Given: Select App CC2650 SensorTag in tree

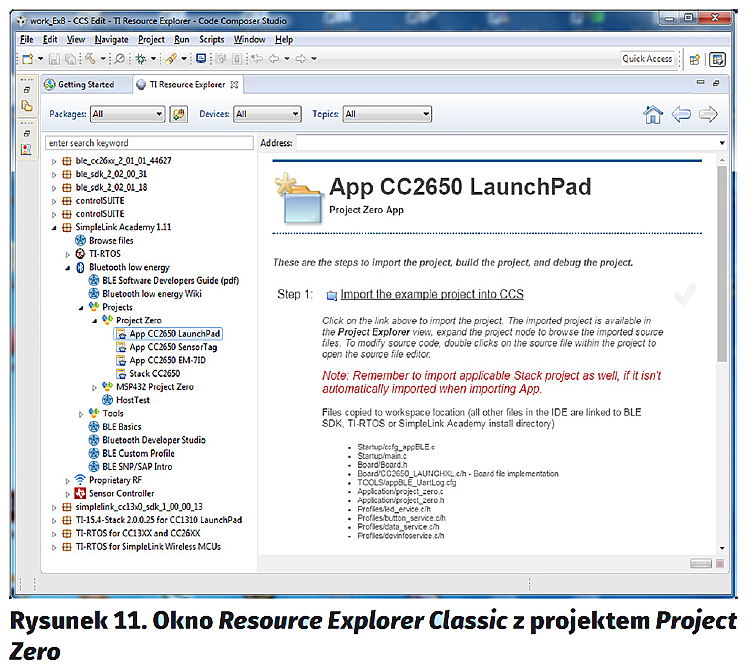Looking at the screenshot, I should click(175, 347).
